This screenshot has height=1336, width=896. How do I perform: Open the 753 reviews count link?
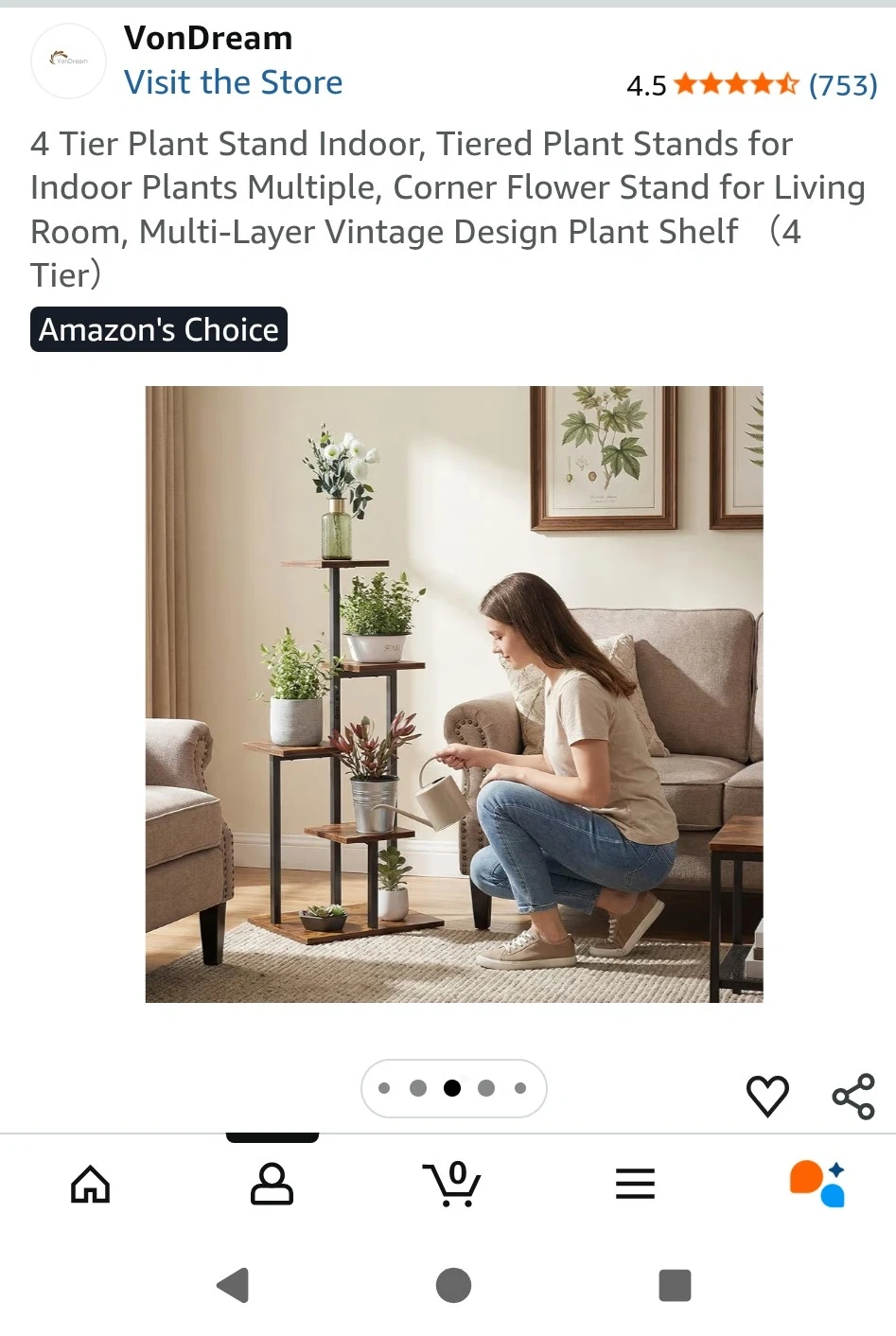pyautogui.click(x=843, y=85)
